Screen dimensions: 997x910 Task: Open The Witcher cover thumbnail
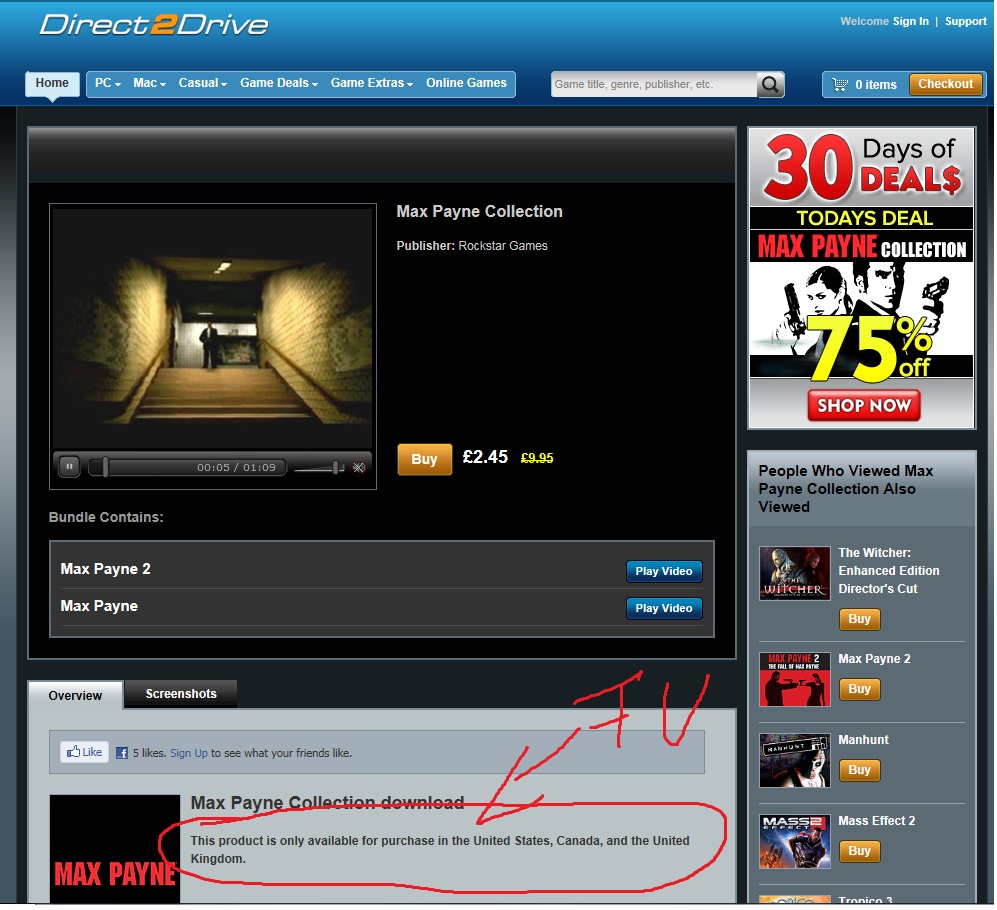(x=795, y=573)
